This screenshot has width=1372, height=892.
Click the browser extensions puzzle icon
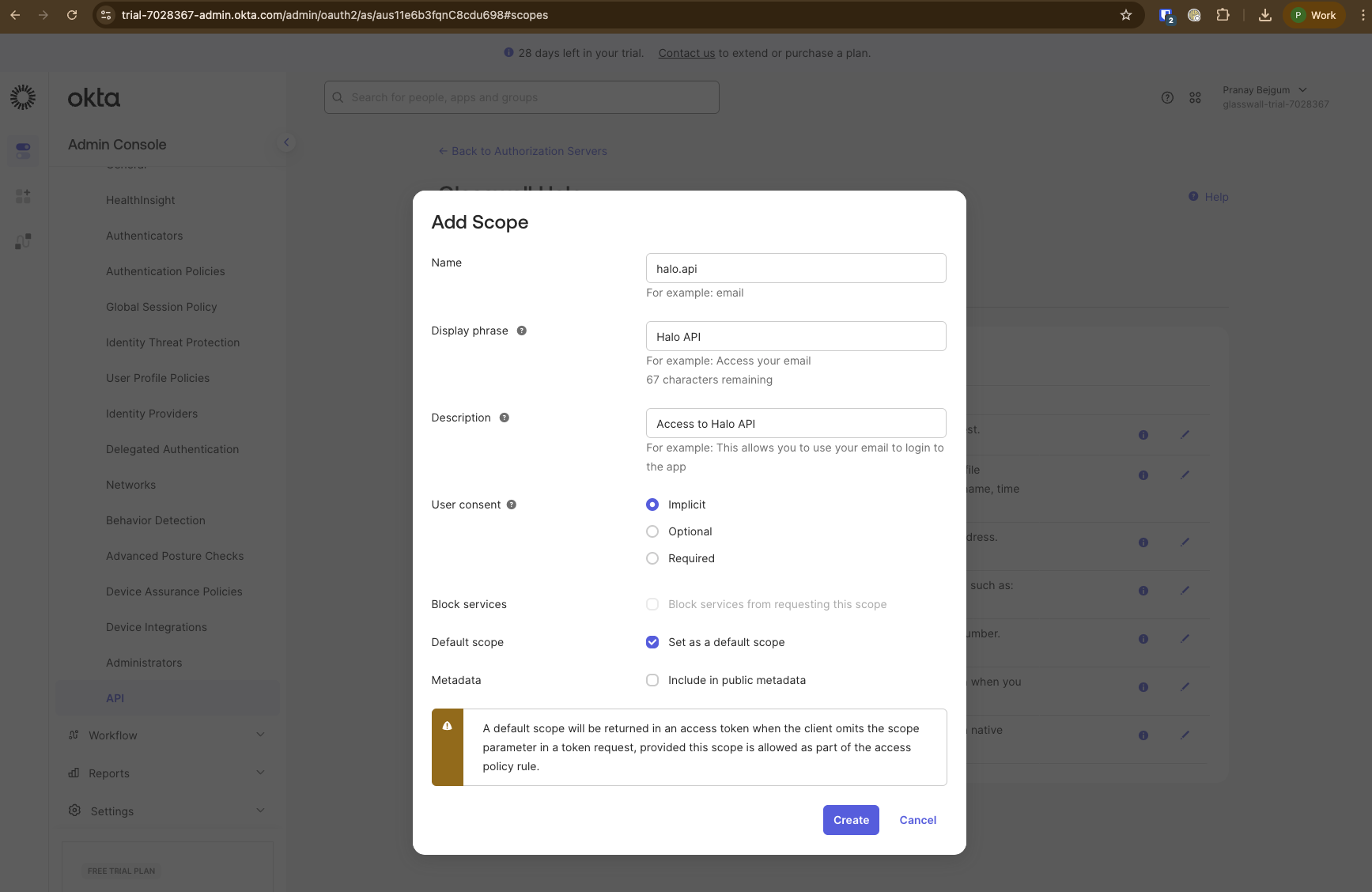1223,15
